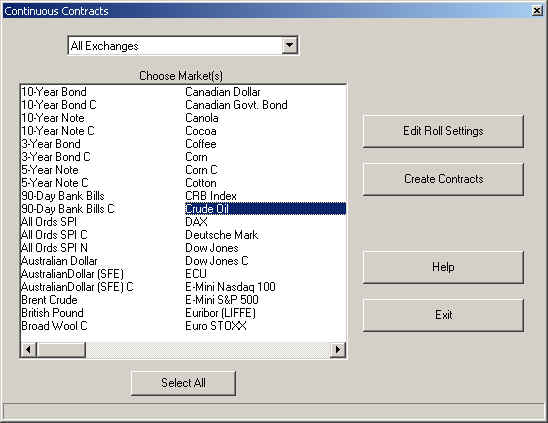Image resolution: width=548 pixels, height=423 pixels.
Task: Select the Coffee market item
Action: (x=201, y=144)
